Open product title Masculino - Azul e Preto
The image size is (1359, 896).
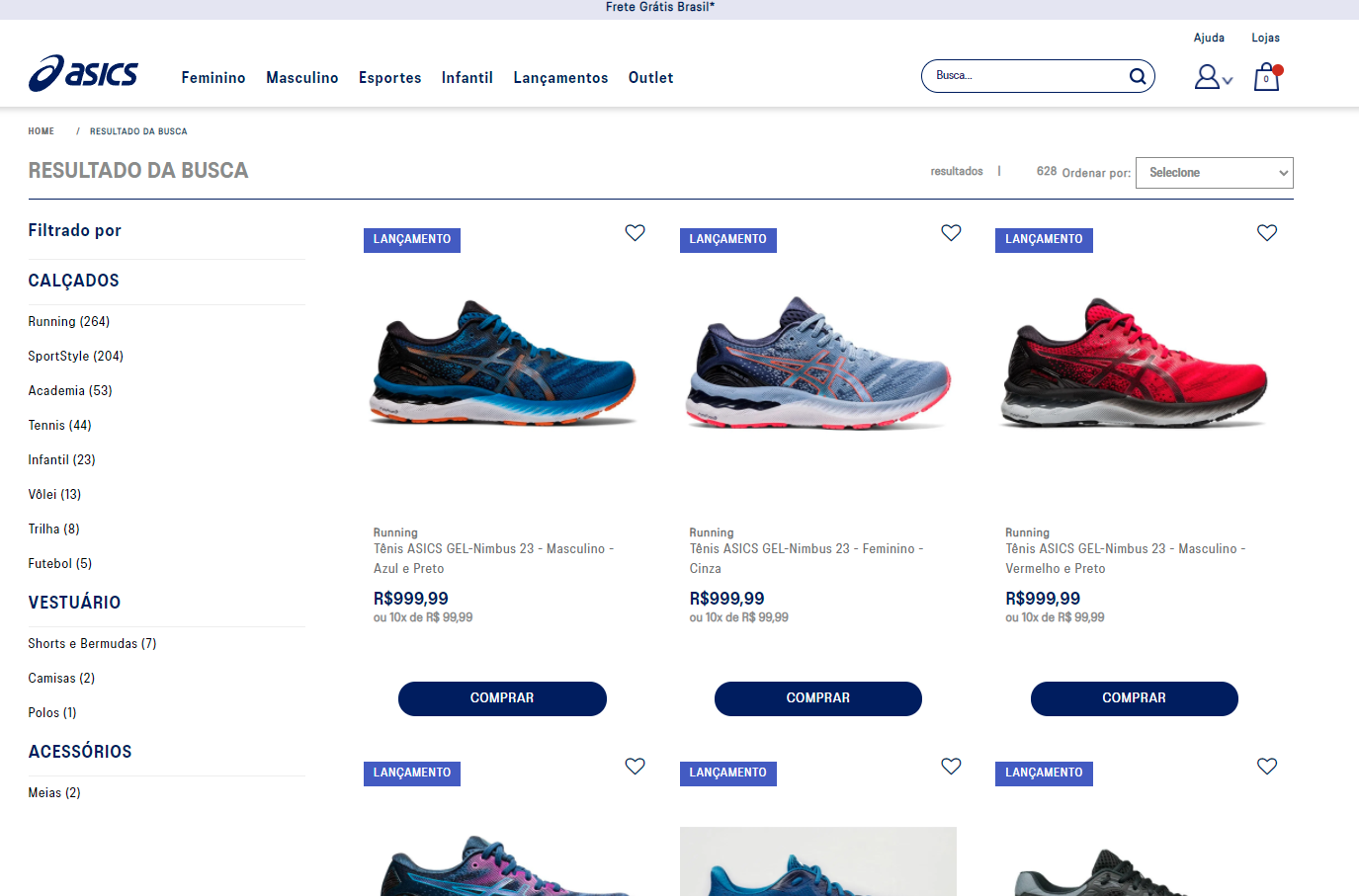point(494,559)
